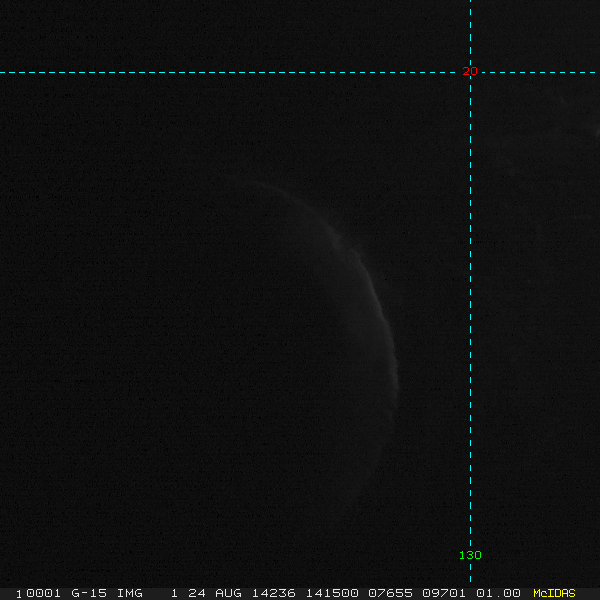
Task: Click the IMG label in status bar
Action: [129, 593]
